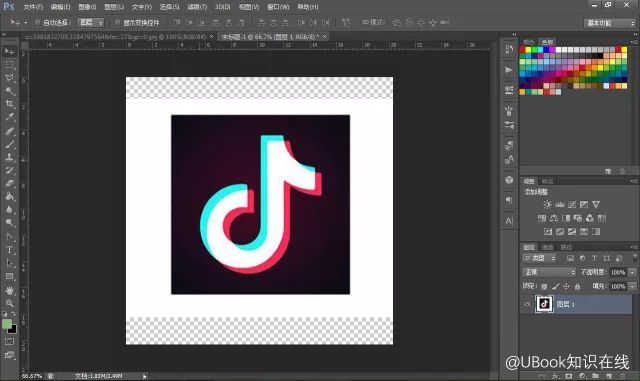Select the Eraser tool
Image resolution: width=640 pixels, height=381 pixels.
point(9,183)
